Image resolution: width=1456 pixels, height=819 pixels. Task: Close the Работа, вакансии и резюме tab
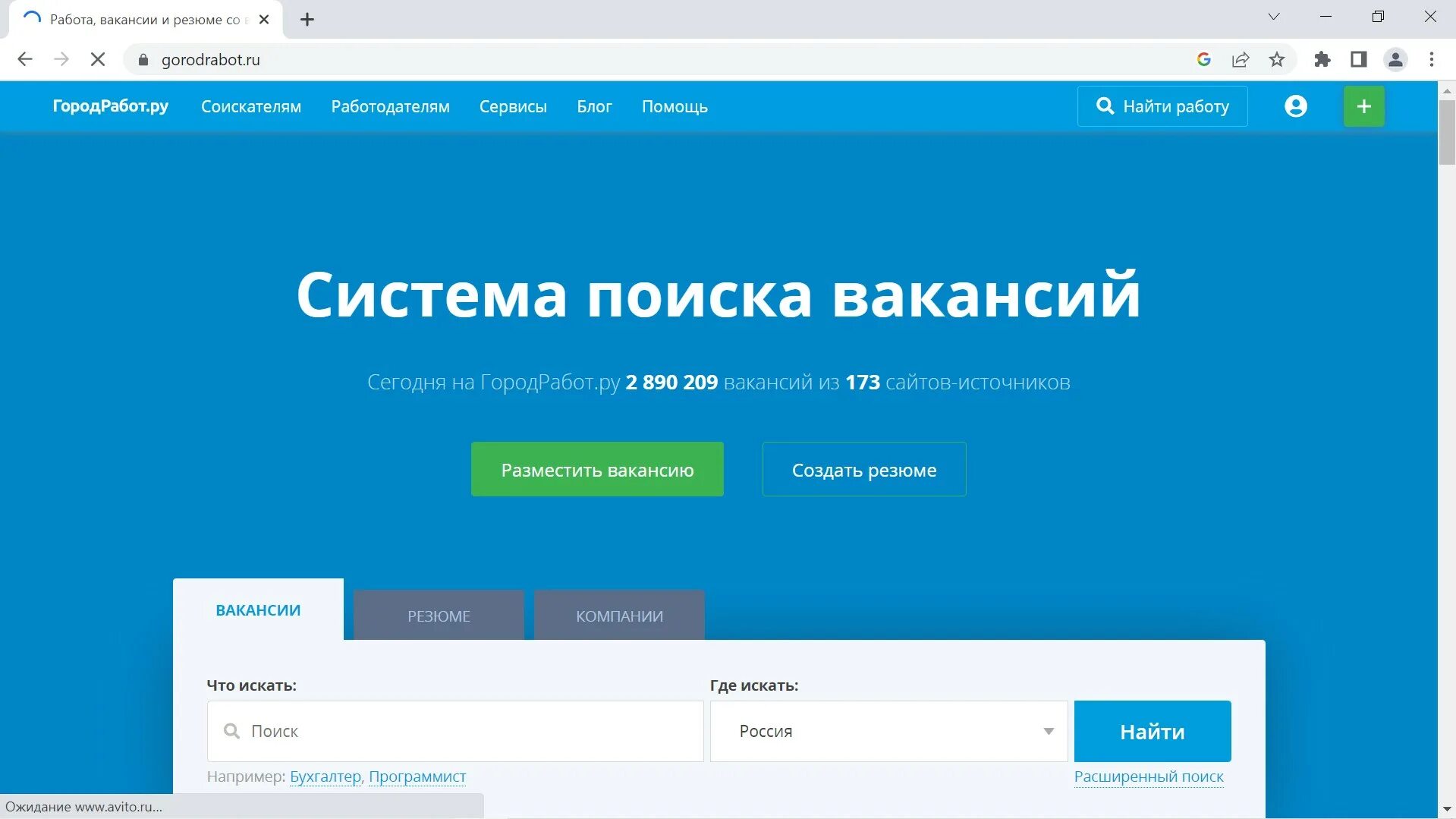(264, 20)
